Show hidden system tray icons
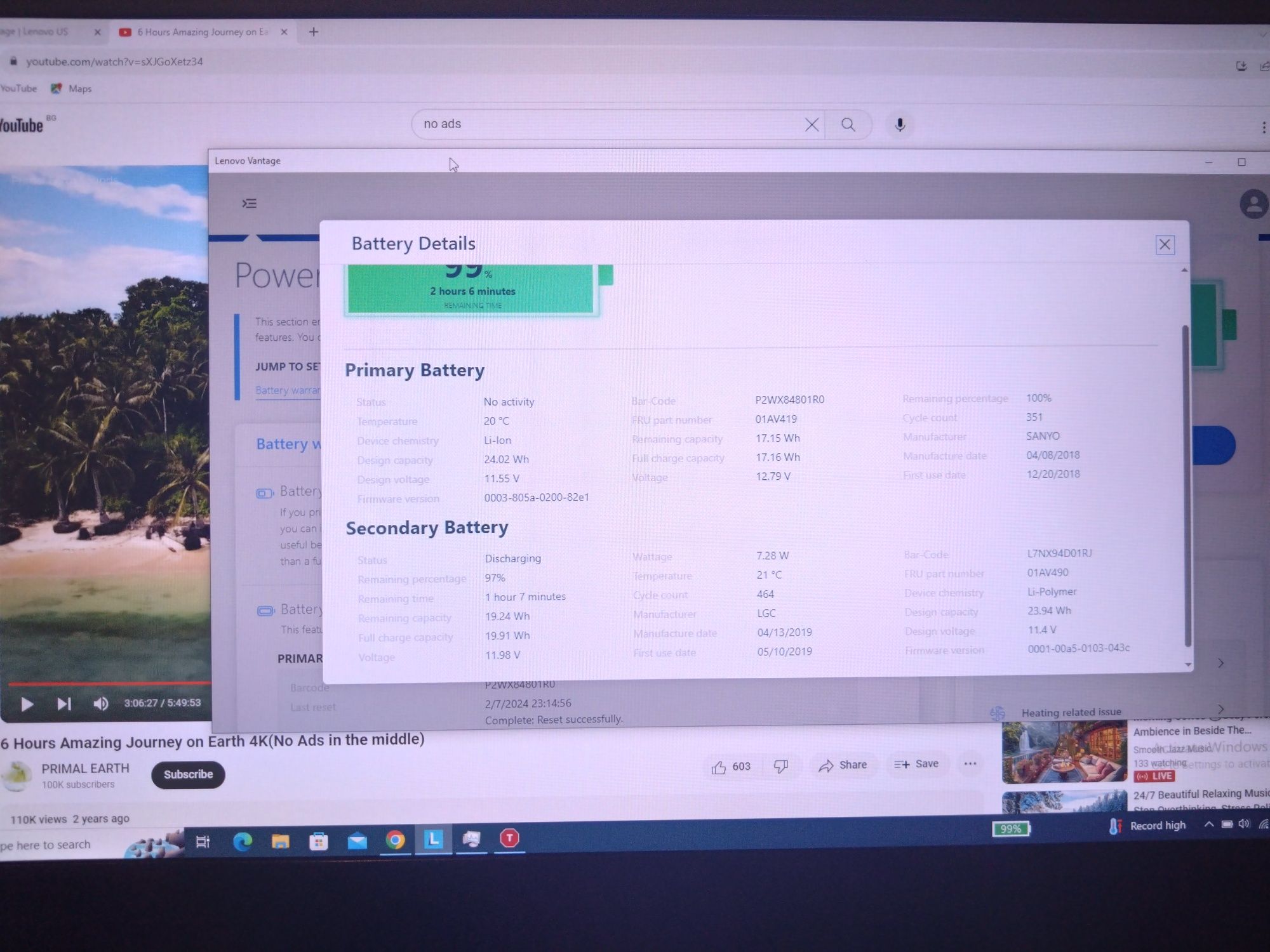Viewport: 1270px width, 952px height. (1209, 824)
